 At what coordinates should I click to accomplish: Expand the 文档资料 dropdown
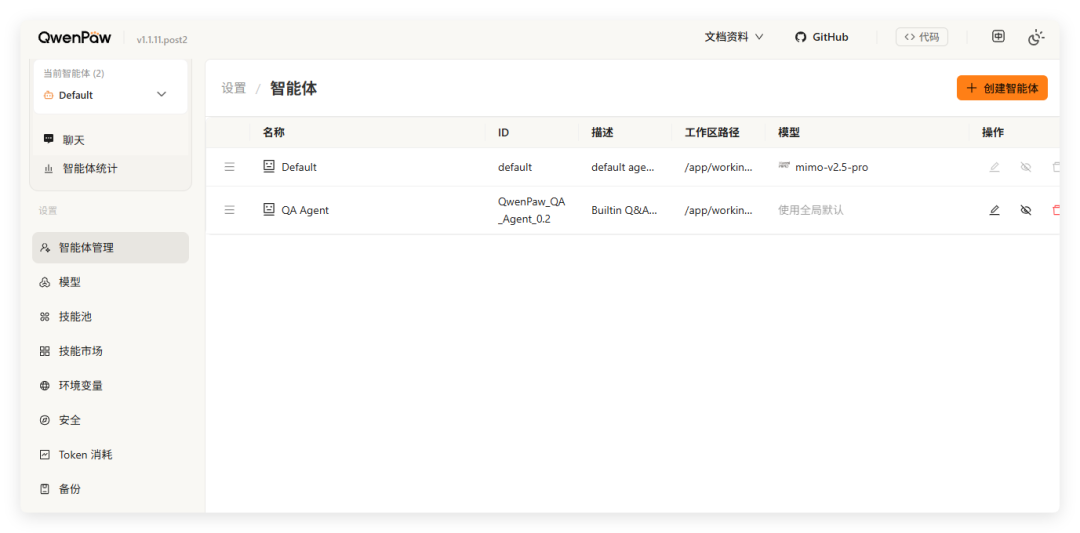[734, 37]
